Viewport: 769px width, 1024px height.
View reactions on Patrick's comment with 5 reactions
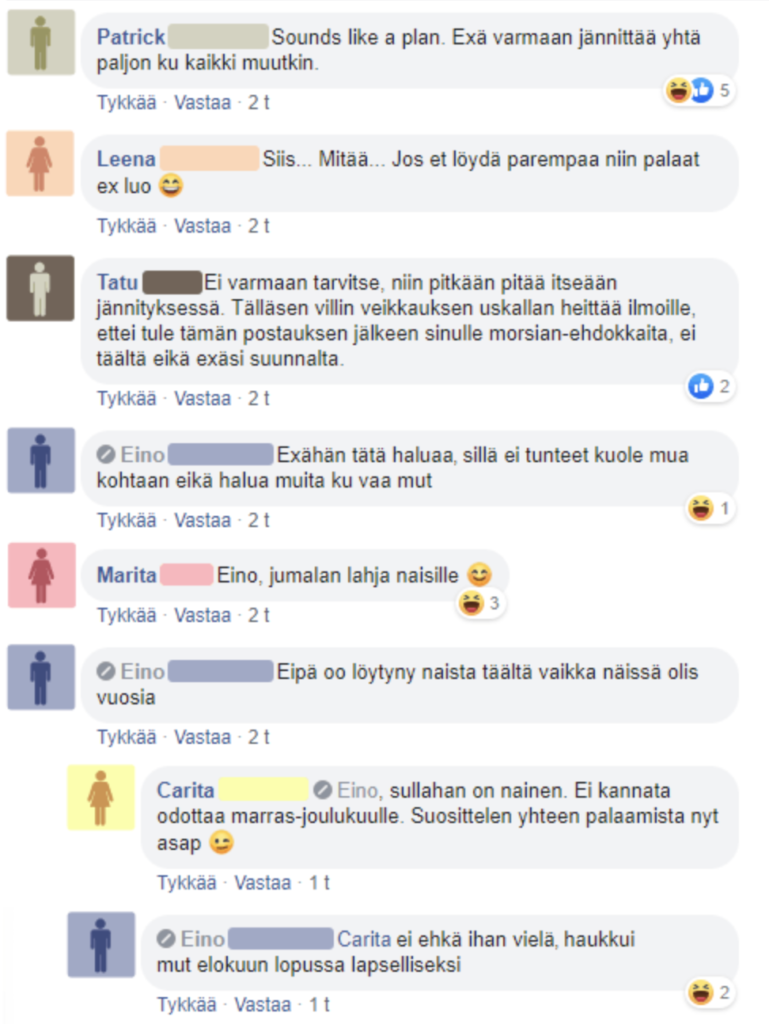click(698, 90)
